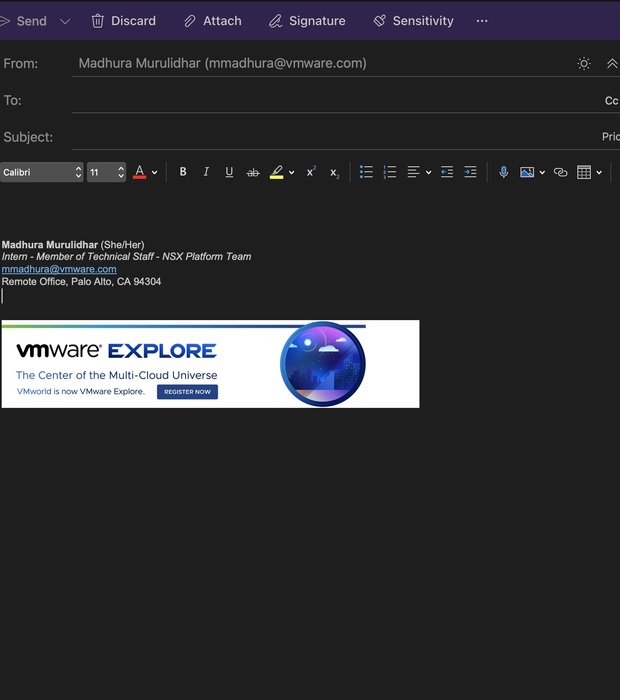This screenshot has width=620, height=700.
Task: Open the font size 11 dropdown
Action: [x=106, y=172]
